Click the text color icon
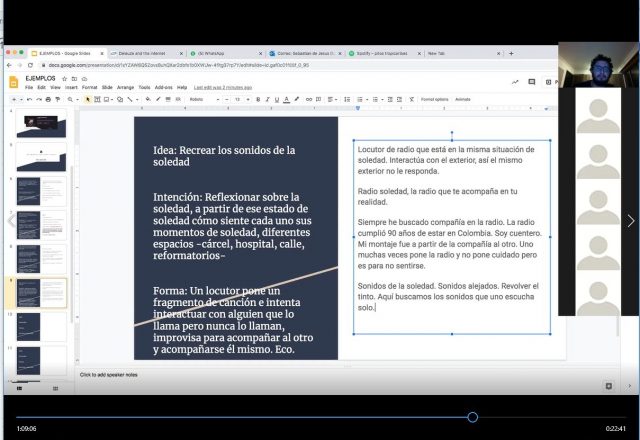 pyautogui.click(x=288, y=100)
